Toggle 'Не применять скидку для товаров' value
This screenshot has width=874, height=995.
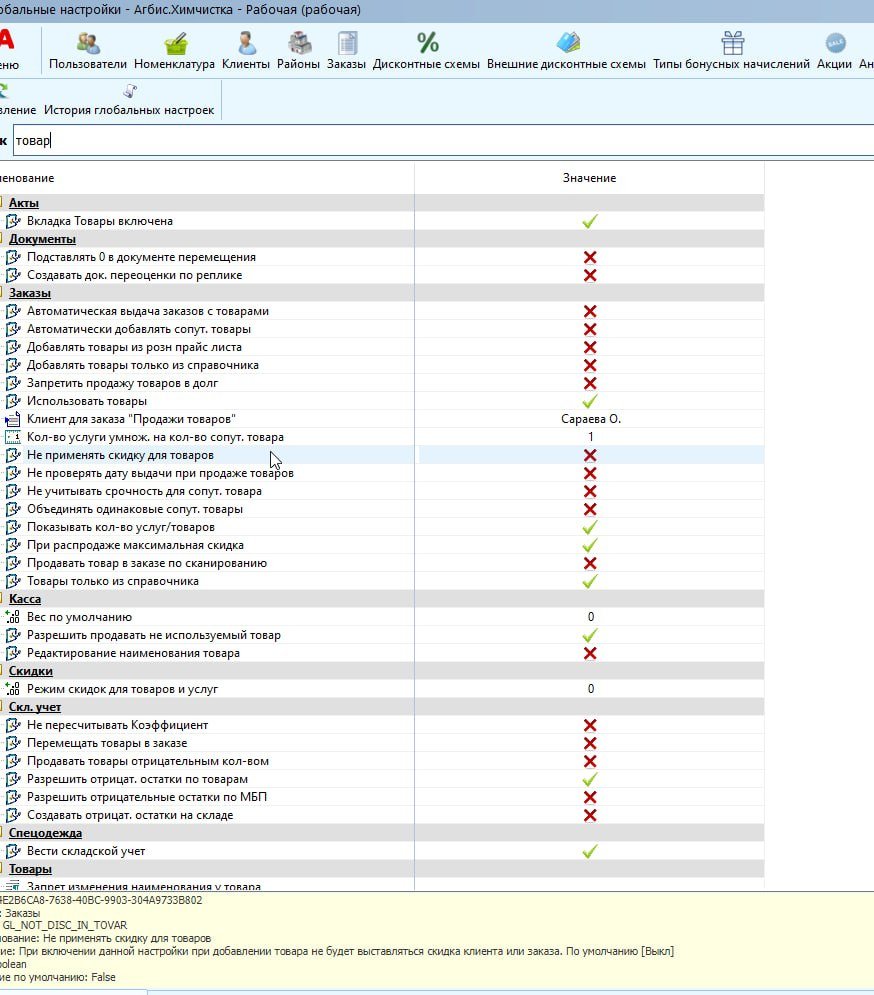click(590, 455)
